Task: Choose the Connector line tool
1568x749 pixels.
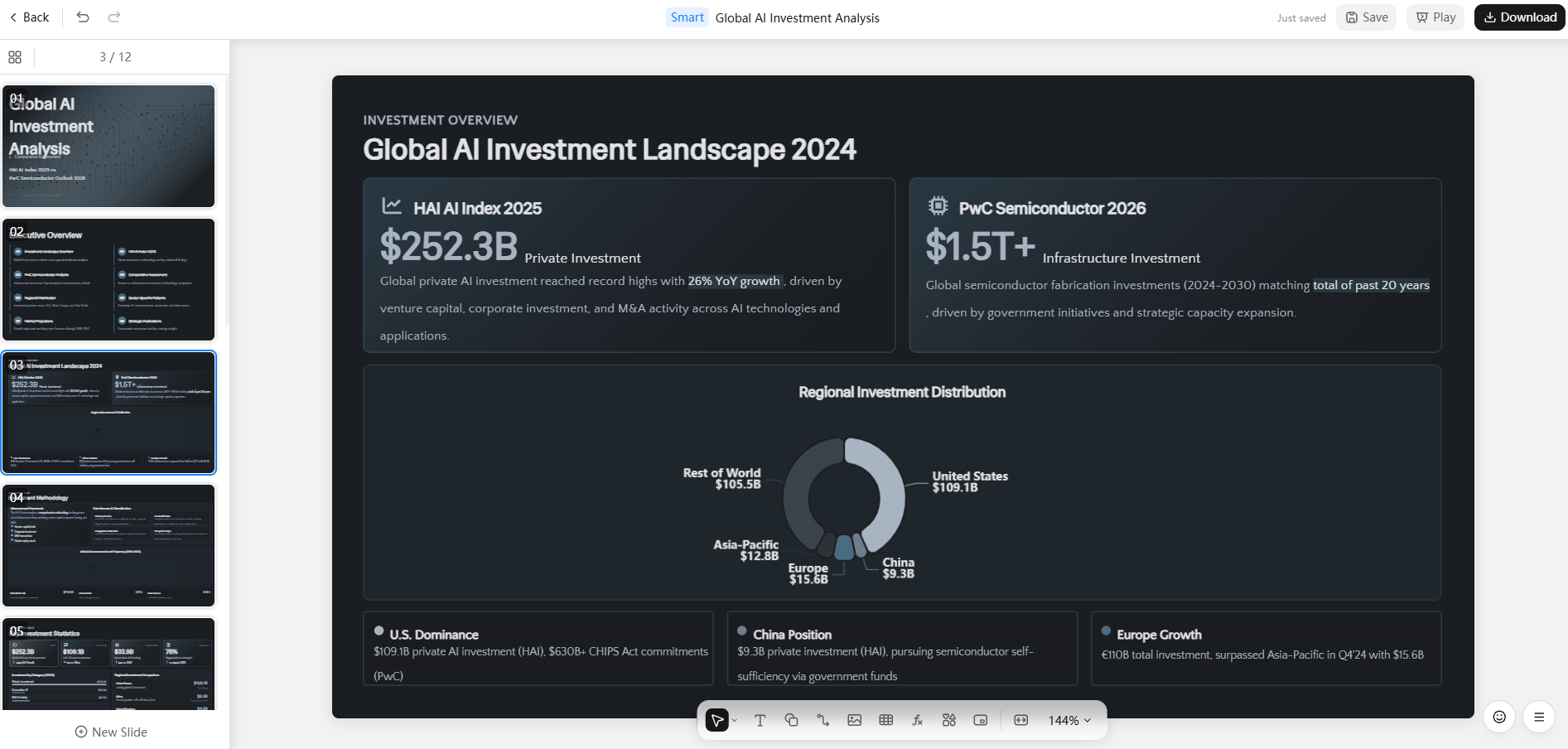Action: [823, 720]
